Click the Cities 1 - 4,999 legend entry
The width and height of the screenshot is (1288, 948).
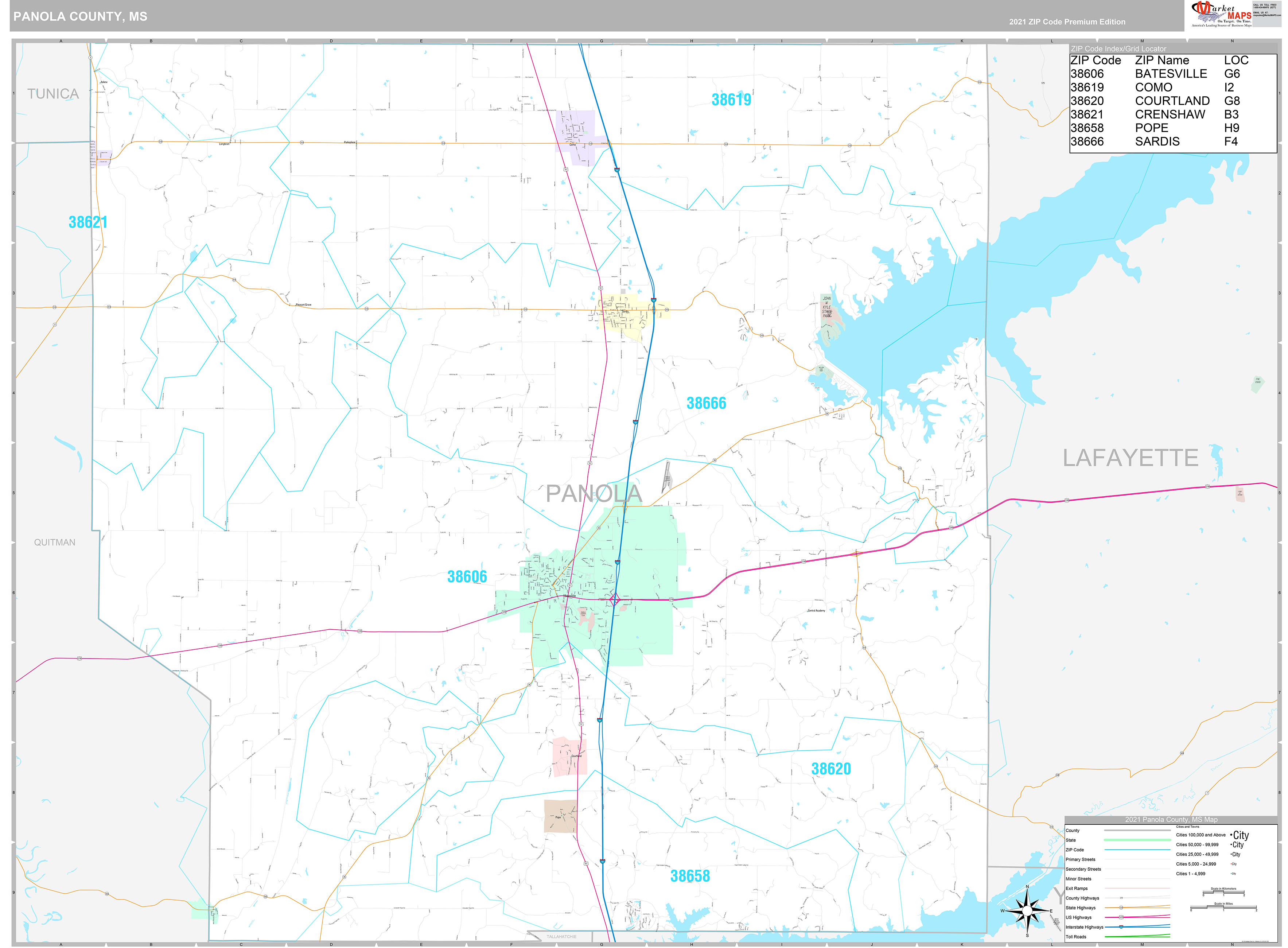click(1190, 873)
